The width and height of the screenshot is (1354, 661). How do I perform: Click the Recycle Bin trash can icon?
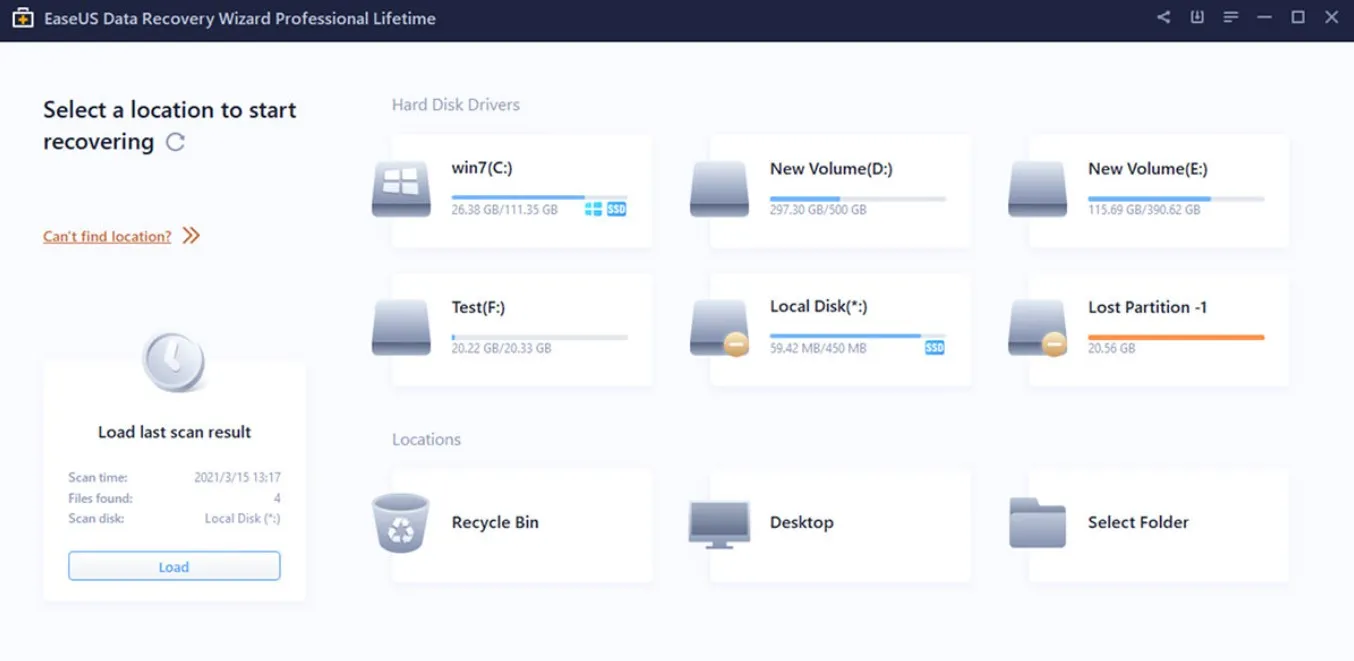click(x=401, y=522)
